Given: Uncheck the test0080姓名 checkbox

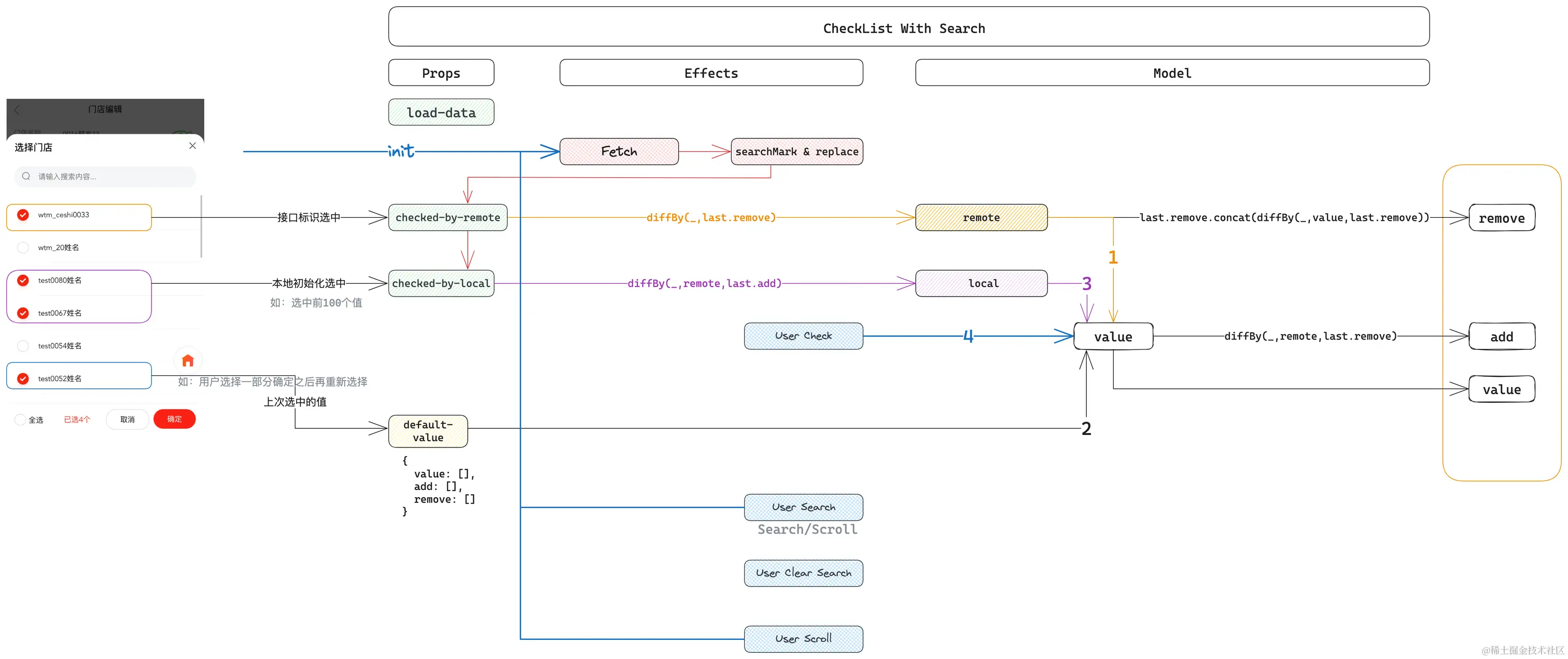Looking at the screenshot, I should coord(23,281).
